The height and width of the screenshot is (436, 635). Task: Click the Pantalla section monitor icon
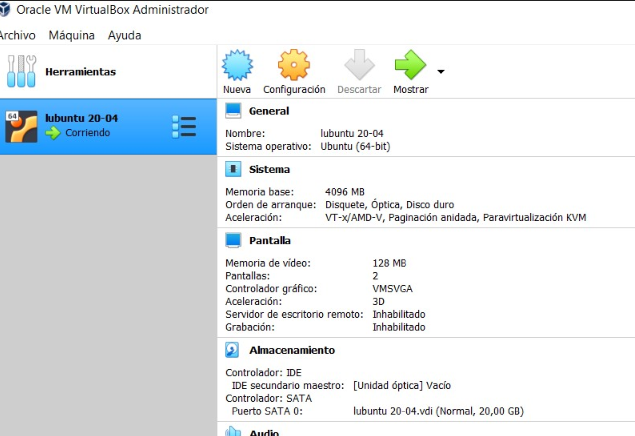pyautogui.click(x=233, y=240)
